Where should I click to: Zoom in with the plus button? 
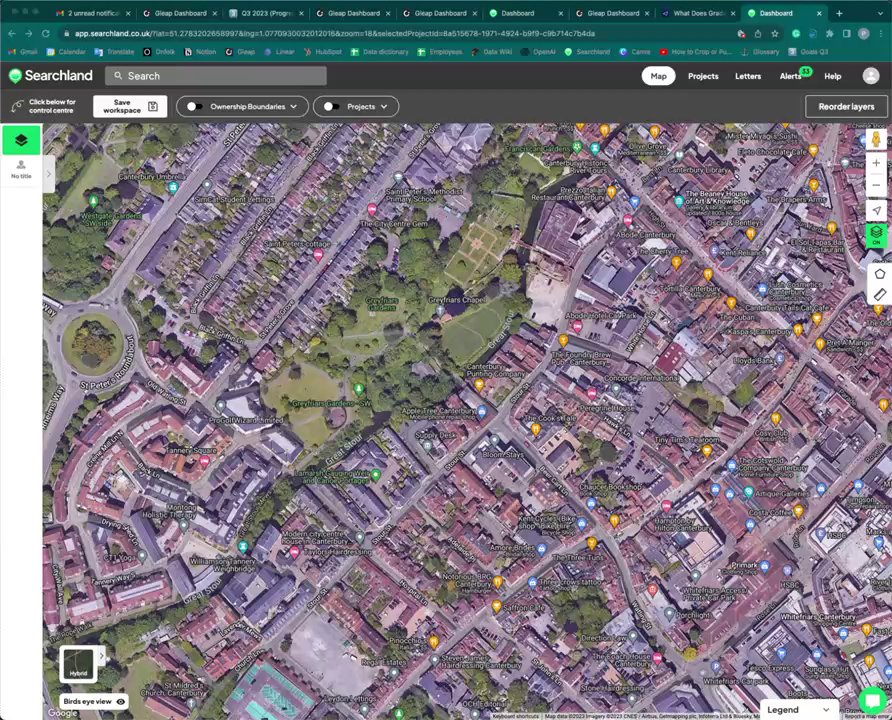click(876, 163)
